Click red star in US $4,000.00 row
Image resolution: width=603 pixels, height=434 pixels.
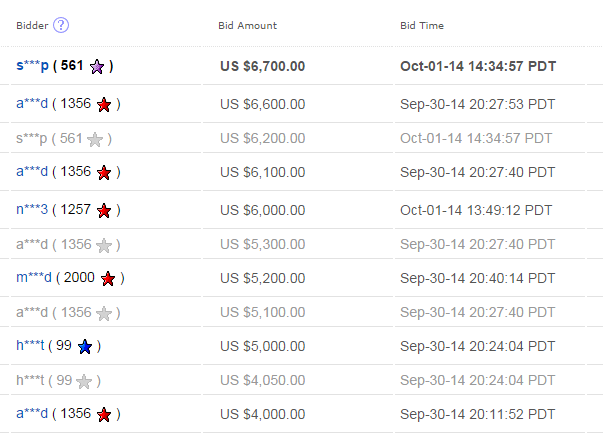coord(104,415)
